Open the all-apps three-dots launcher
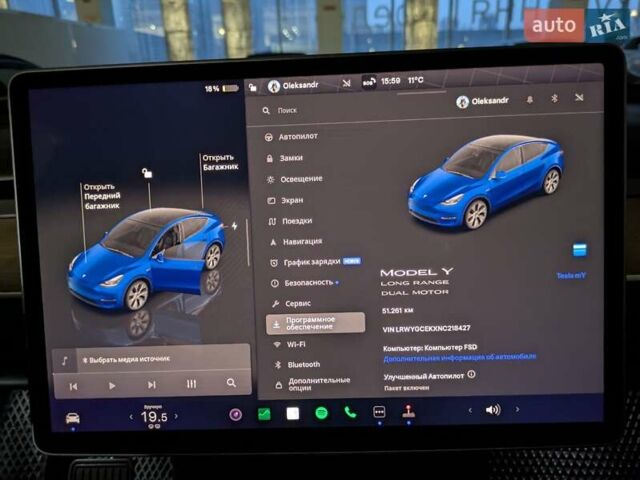Viewport: 640px width, 480px height. tap(379, 412)
